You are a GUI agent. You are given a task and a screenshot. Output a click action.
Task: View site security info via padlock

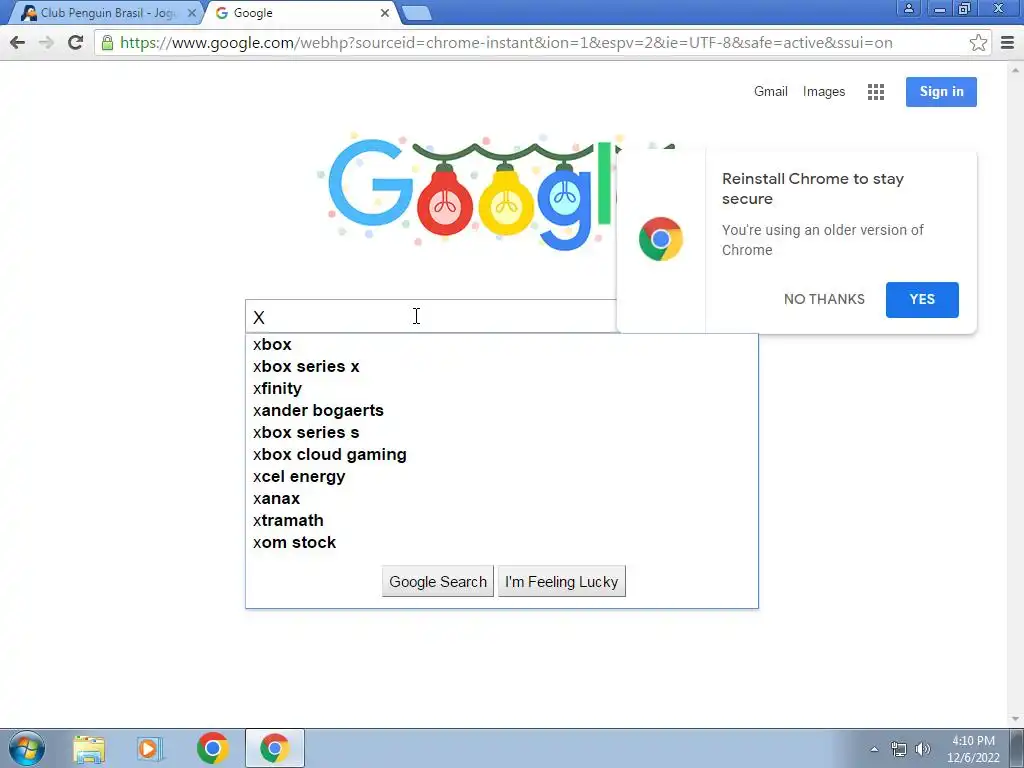click(x=107, y=43)
